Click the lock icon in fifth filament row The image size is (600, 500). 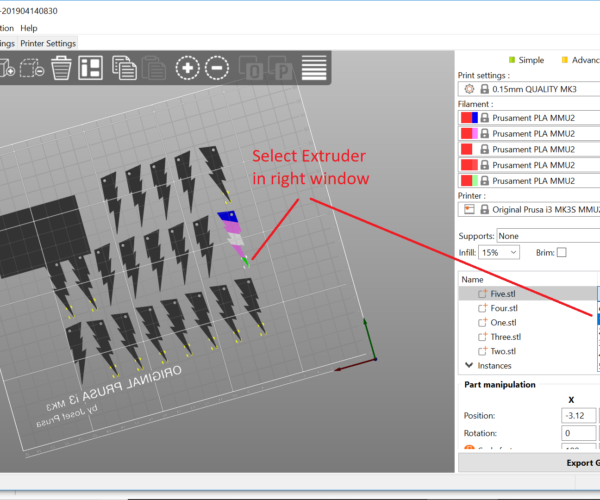484,181
